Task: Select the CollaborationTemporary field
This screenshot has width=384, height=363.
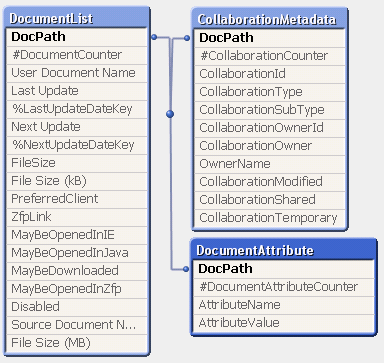Action: [x=270, y=218]
